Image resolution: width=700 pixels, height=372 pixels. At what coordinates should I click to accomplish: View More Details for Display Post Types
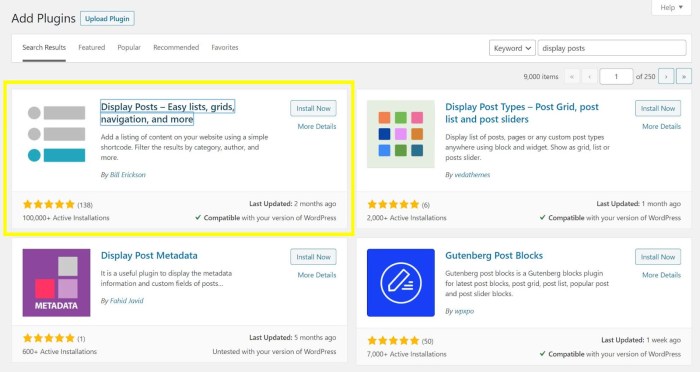coord(661,126)
